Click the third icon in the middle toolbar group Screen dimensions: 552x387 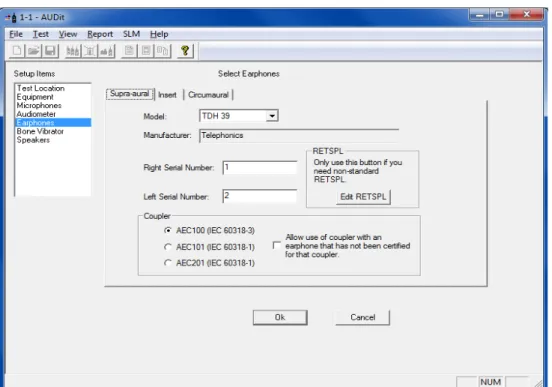107,51
